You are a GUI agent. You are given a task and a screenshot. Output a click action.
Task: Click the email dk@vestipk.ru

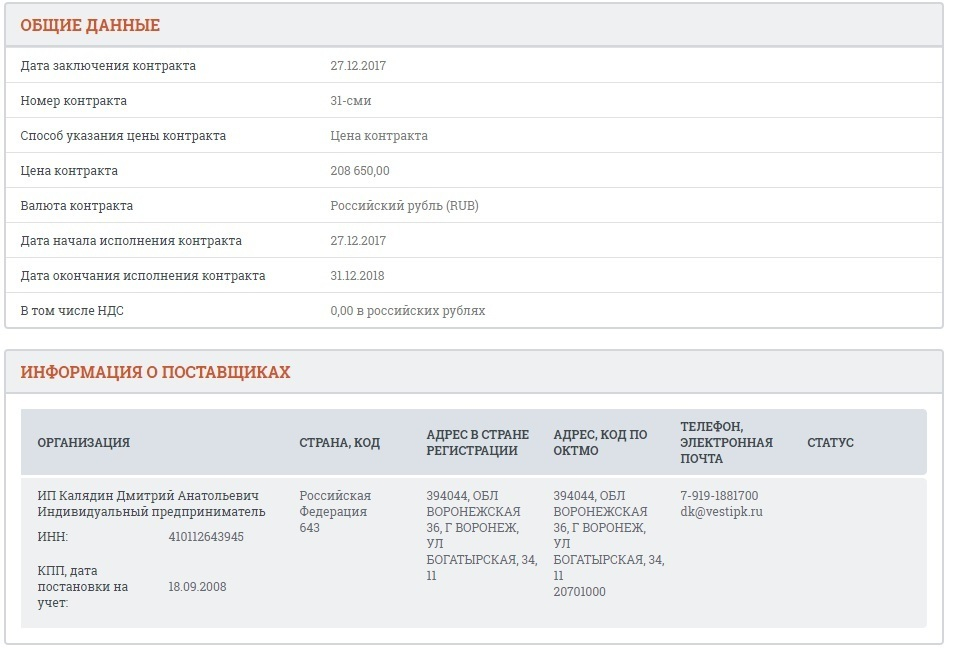point(721,512)
